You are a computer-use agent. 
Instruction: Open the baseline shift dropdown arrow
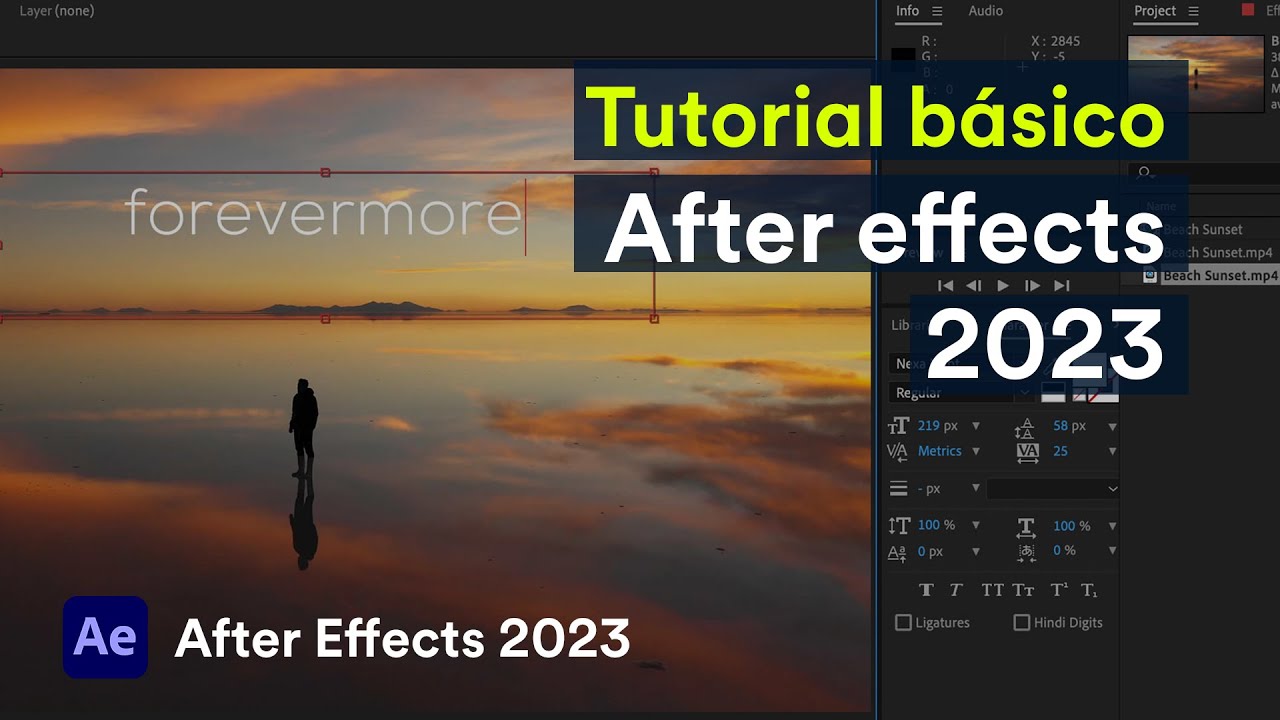pyautogui.click(x=976, y=552)
